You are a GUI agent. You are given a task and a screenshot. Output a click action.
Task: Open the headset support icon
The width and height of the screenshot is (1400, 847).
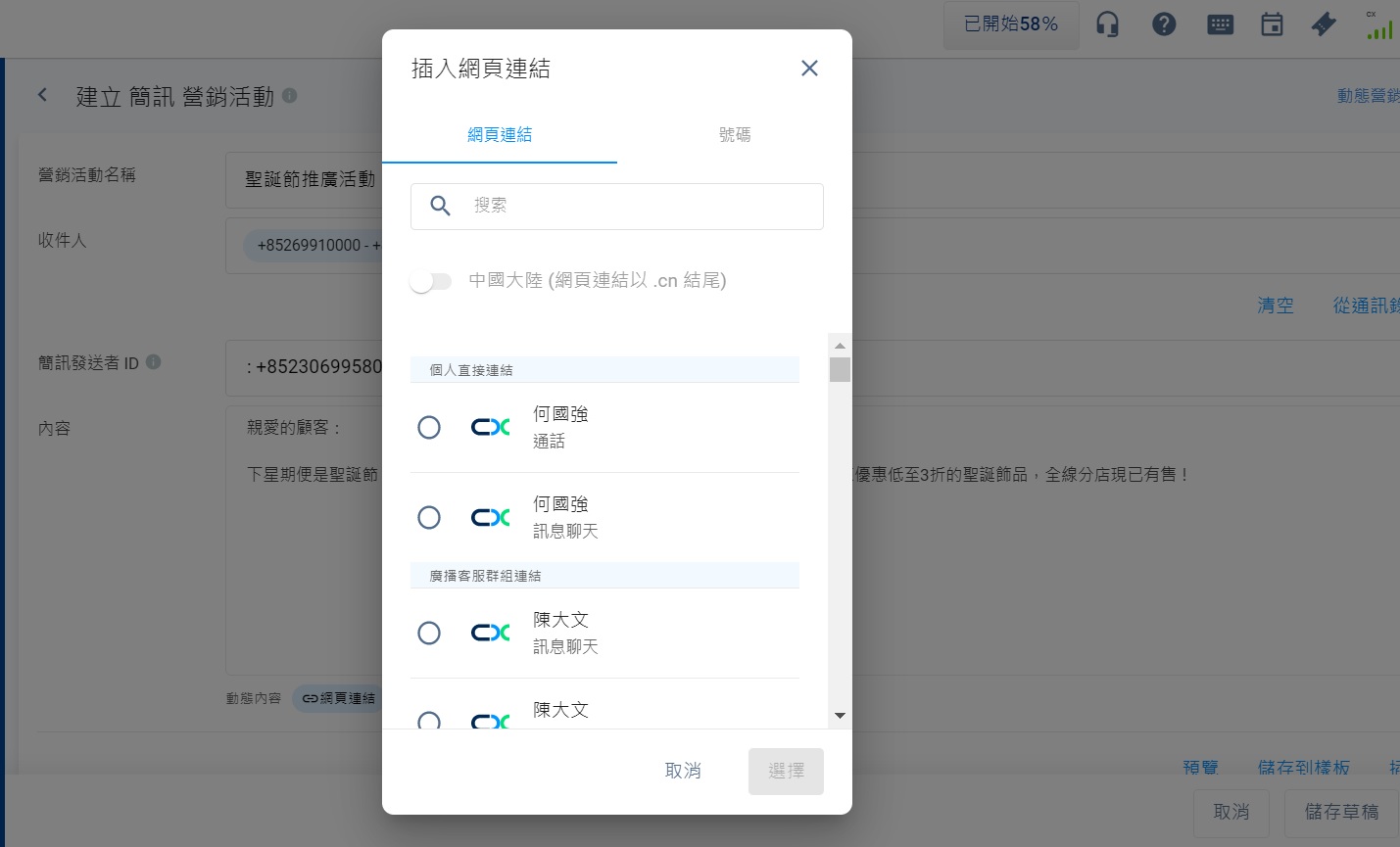(1108, 24)
